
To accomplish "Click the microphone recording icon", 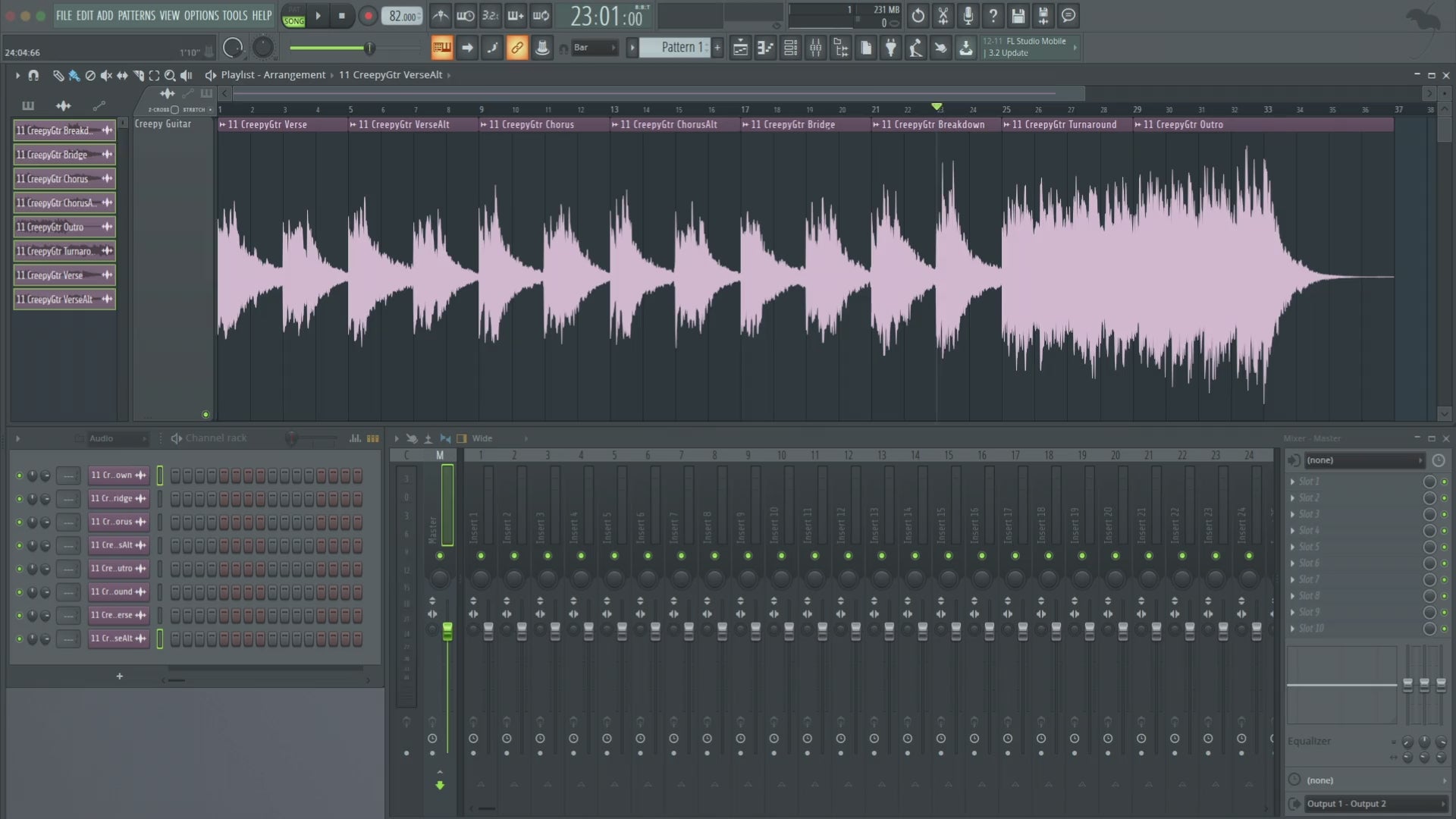I will [x=968, y=15].
